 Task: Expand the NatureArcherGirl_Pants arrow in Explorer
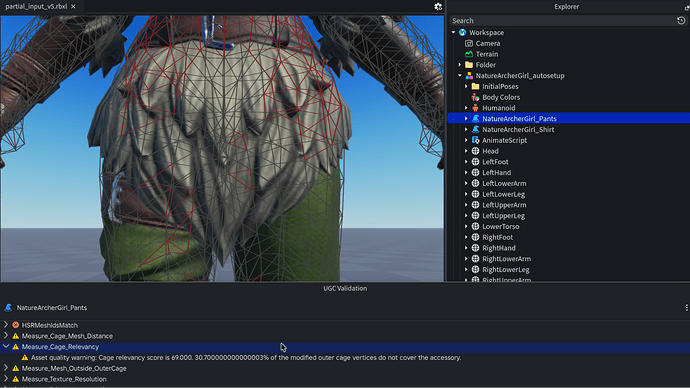point(466,119)
